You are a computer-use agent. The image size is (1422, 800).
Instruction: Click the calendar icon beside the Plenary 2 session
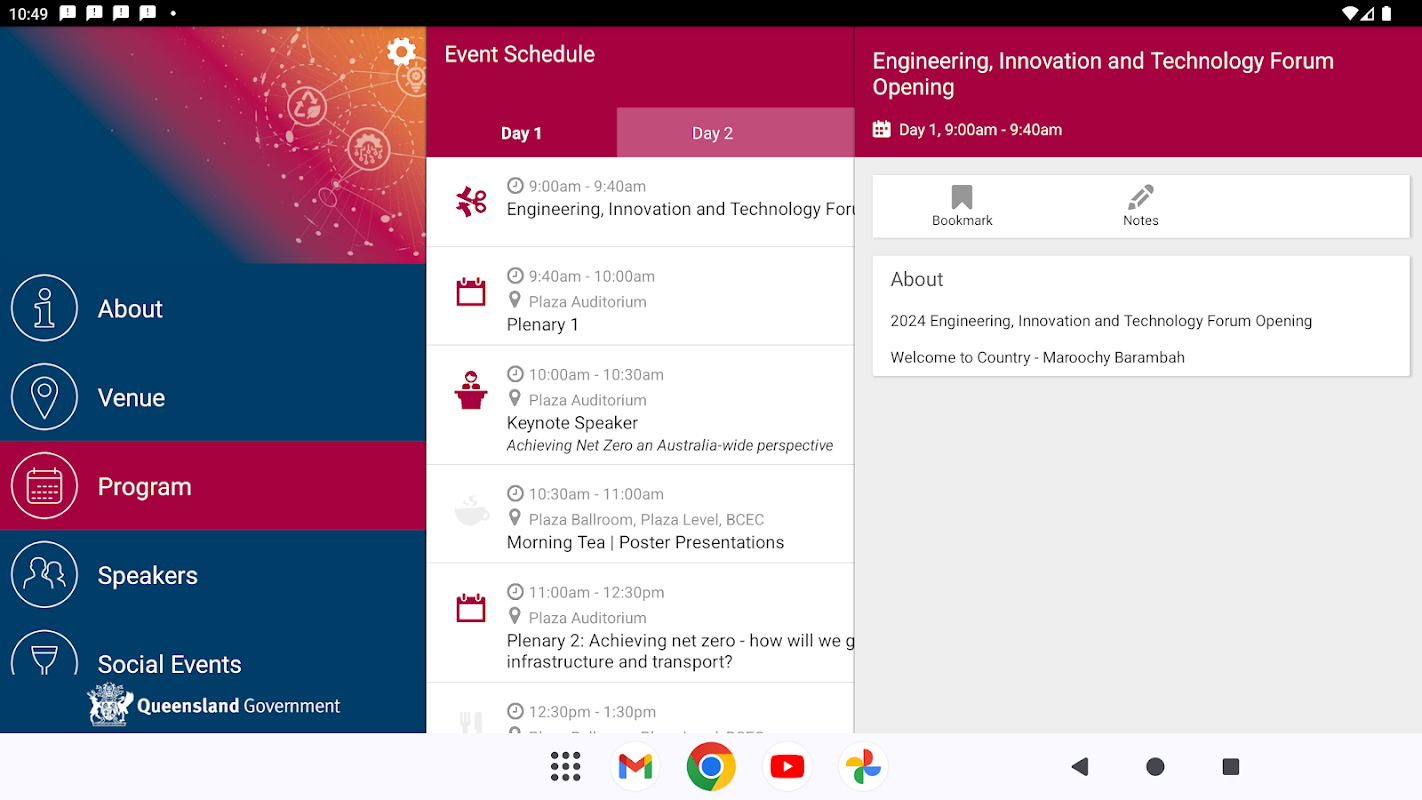[471, 608]
